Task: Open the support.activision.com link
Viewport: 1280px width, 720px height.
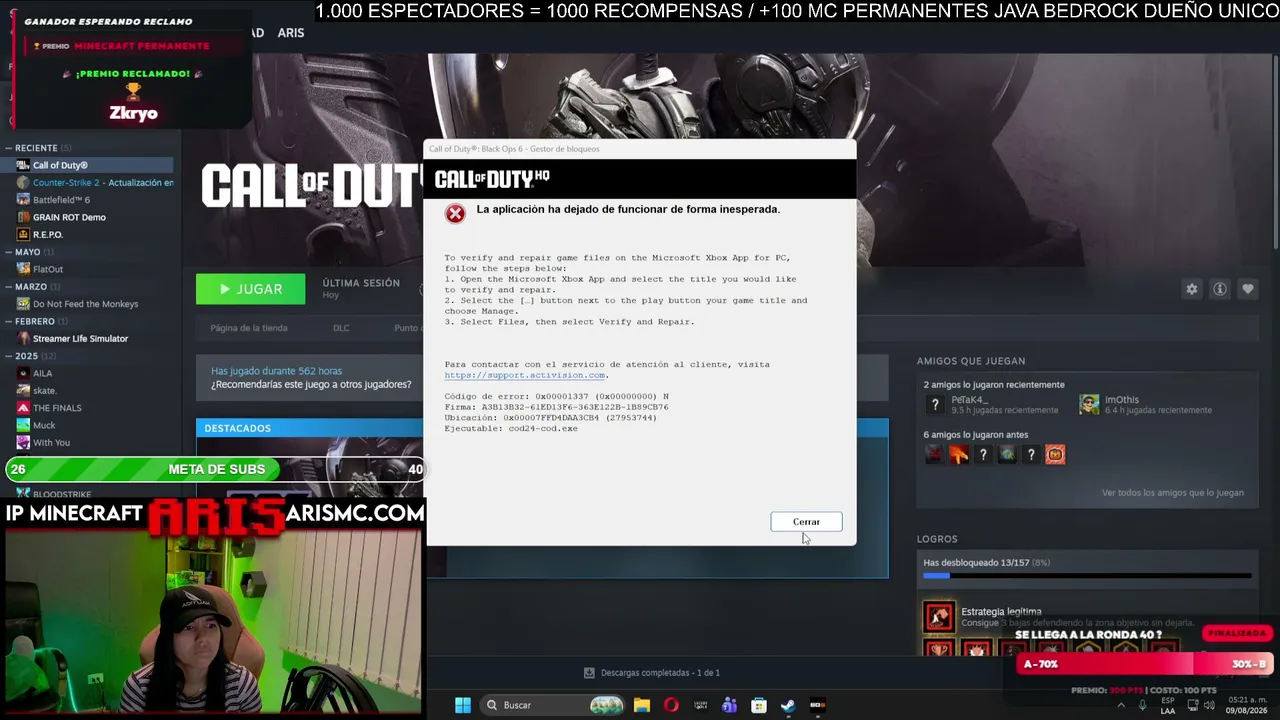Action: 525,375
